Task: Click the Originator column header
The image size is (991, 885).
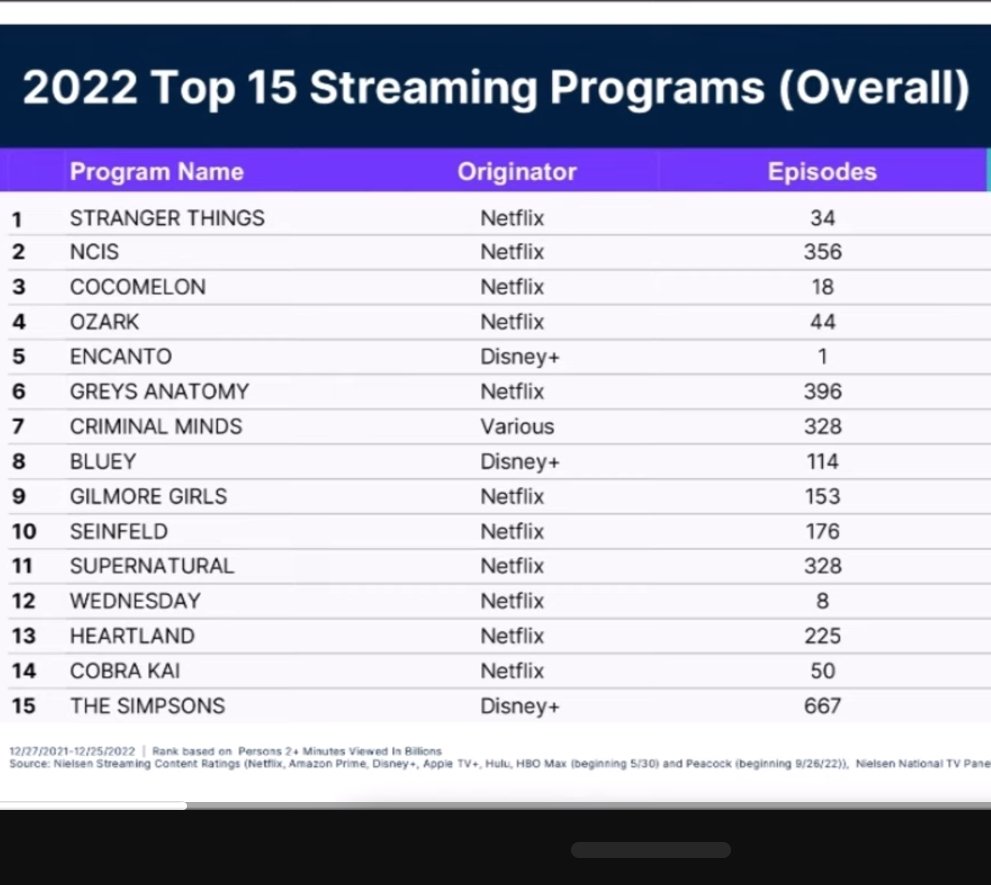Action: click(x=517, y=172)
